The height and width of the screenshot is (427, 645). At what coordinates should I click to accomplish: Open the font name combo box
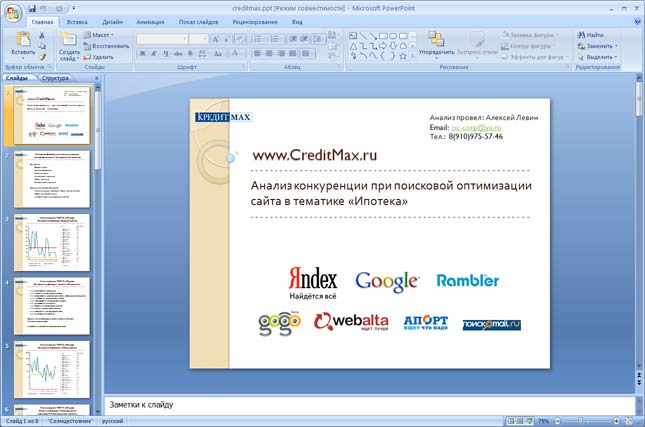[162, 39]
